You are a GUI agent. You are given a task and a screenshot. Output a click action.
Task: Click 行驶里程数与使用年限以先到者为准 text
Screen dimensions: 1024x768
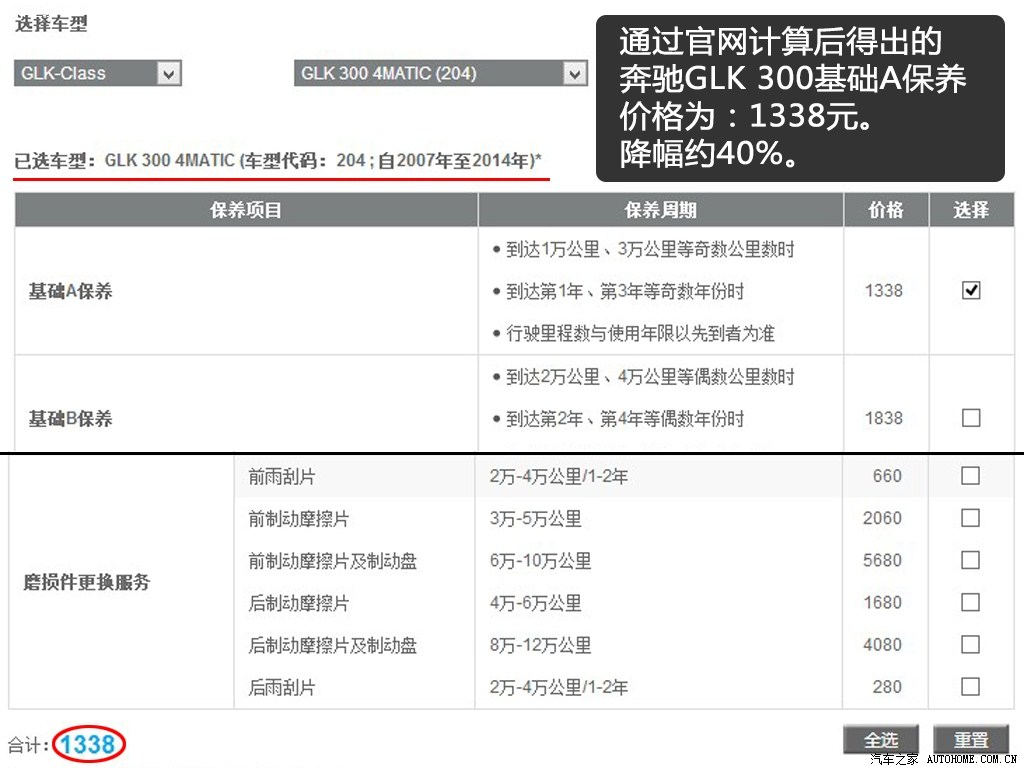coord(640,334)
